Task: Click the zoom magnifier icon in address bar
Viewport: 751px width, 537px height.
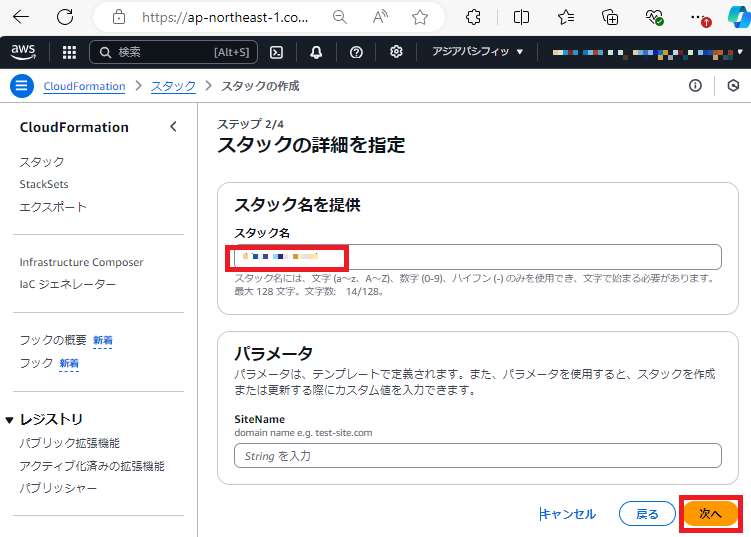Action: click(x=340, y=18)
